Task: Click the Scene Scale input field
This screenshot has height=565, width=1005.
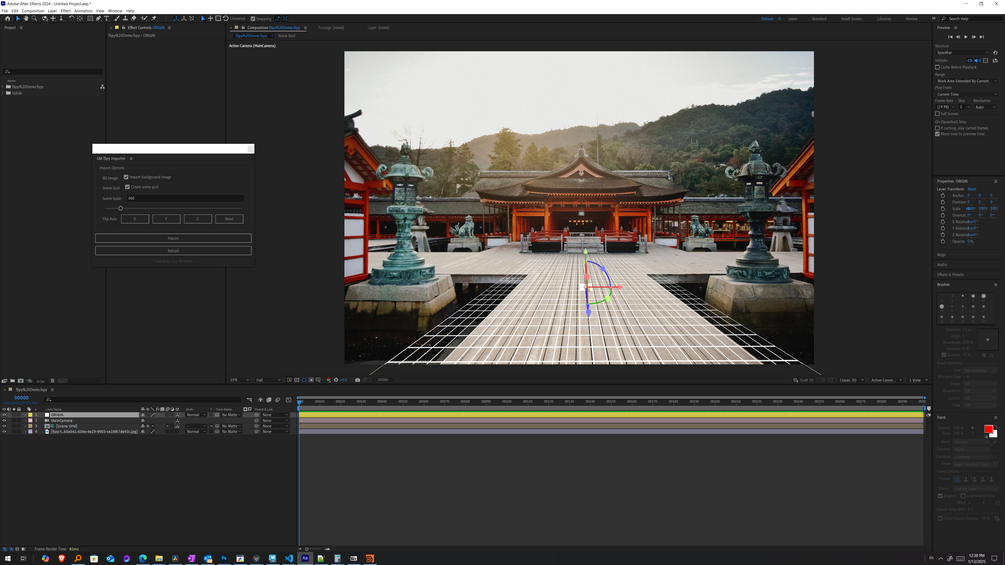Action: click(x=184, y=198)
